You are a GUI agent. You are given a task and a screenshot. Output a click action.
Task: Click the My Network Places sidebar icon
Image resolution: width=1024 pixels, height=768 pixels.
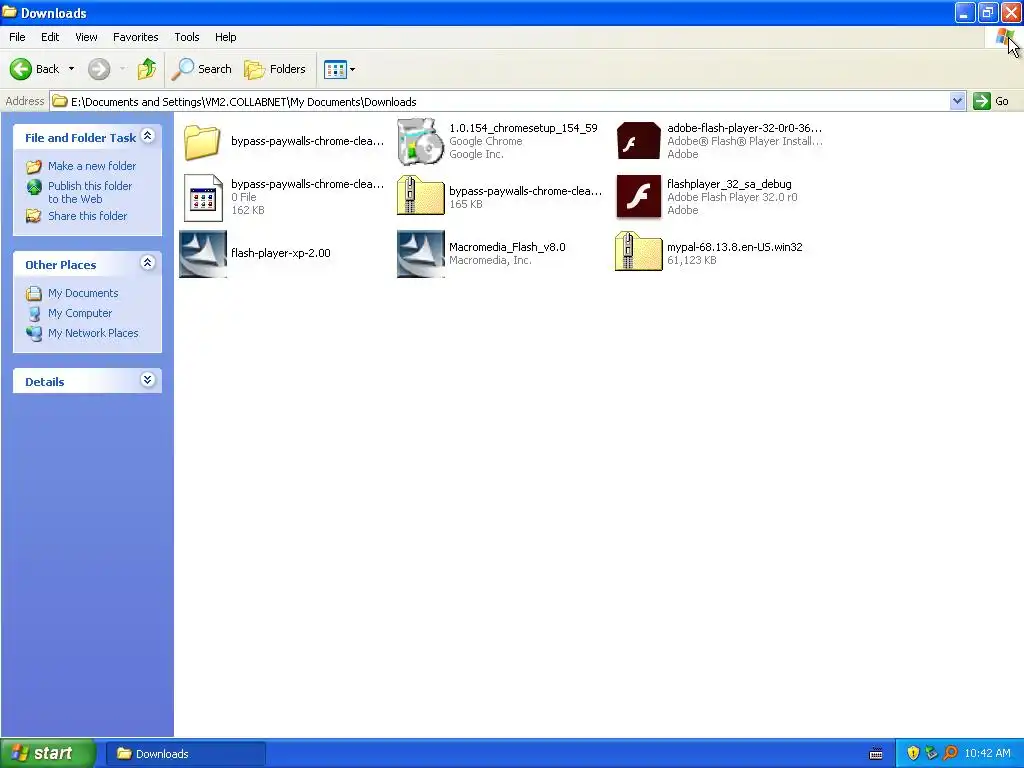click(x=34, y=333)
